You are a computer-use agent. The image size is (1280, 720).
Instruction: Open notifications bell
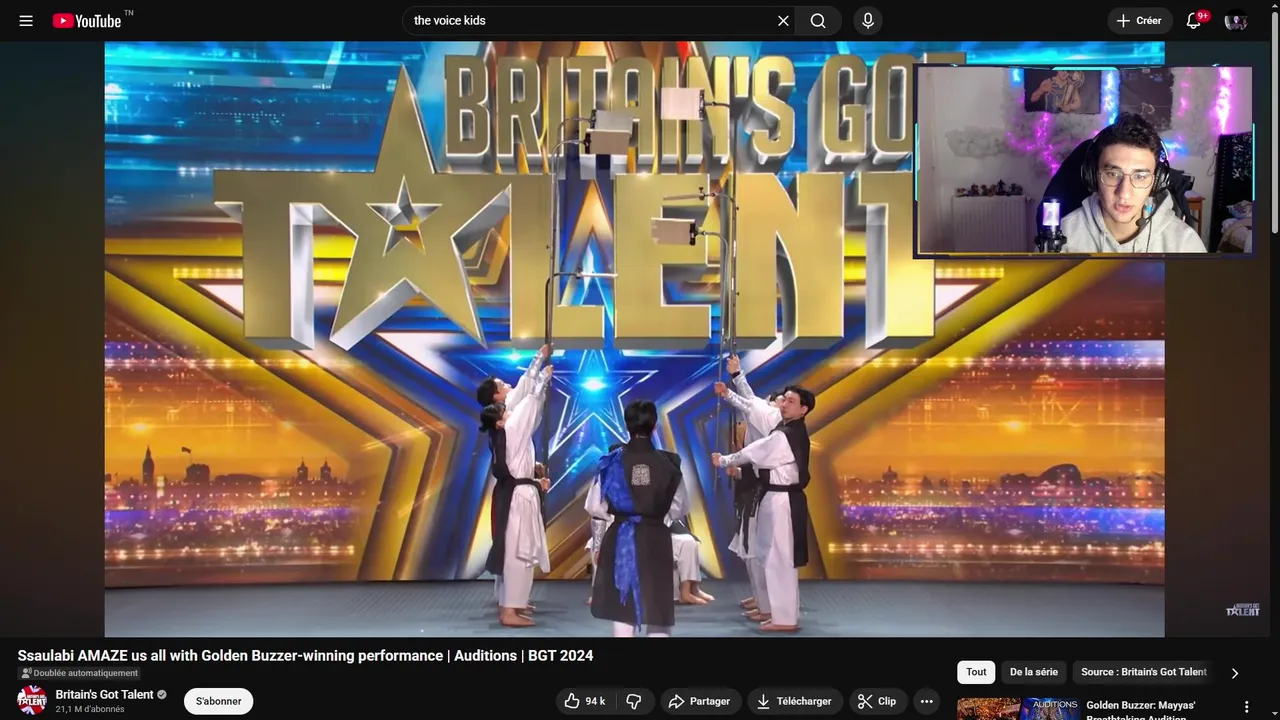[1193, 20]
